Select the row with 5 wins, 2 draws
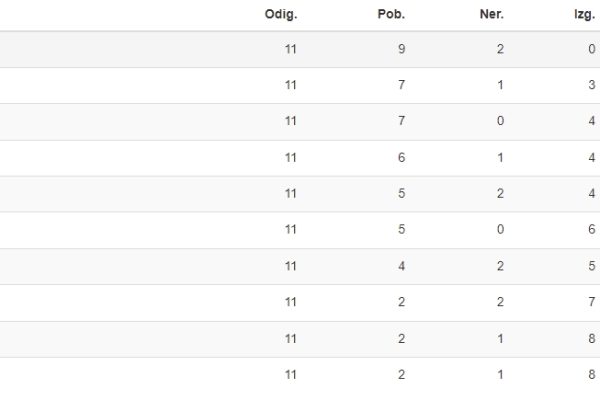 (300, 194)
